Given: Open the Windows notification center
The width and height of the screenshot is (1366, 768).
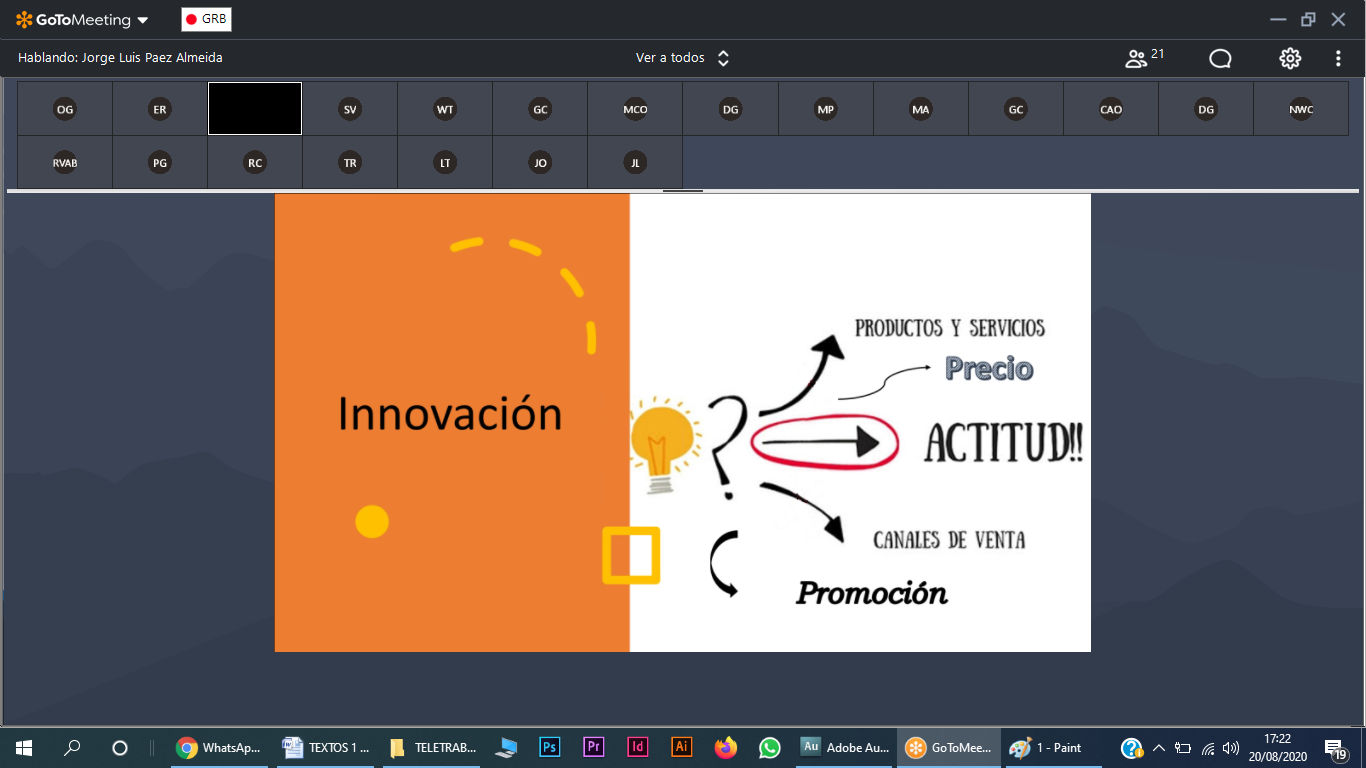Looking at the screenshot, I should pos(1335,748).
